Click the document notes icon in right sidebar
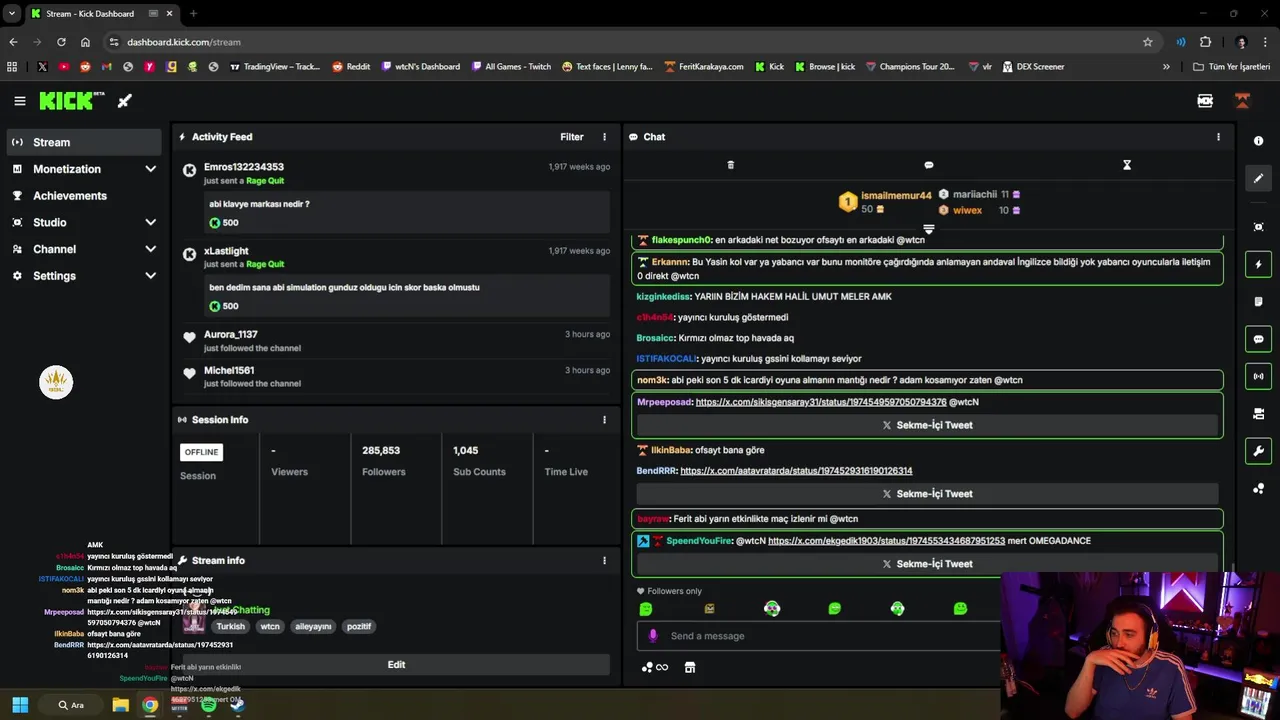 coord(1258,301)
